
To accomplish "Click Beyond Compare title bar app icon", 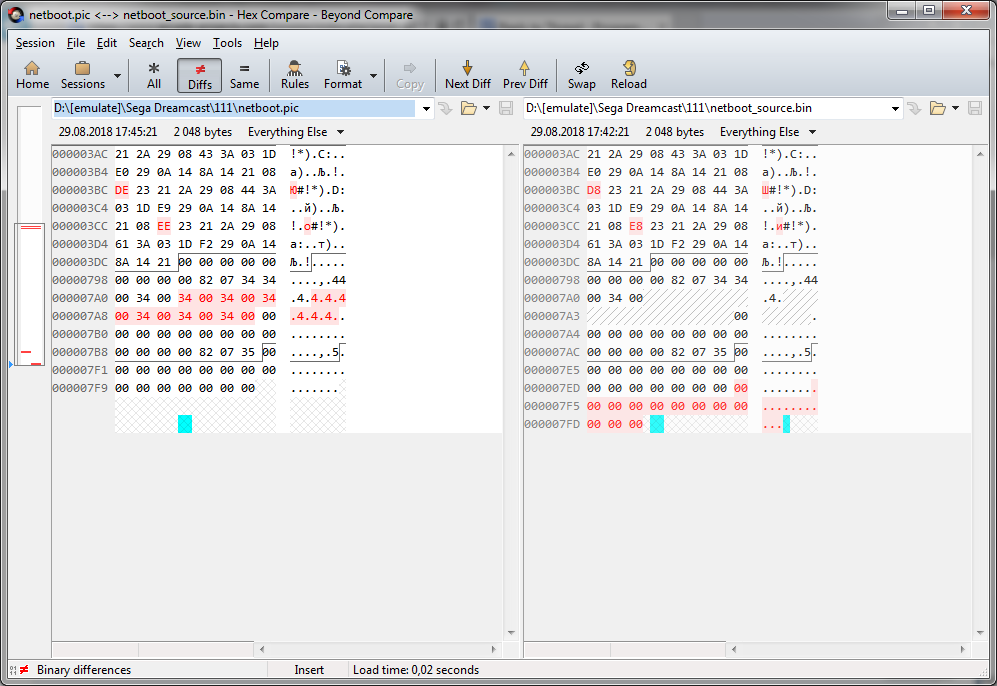I will (x=17, y=15).
